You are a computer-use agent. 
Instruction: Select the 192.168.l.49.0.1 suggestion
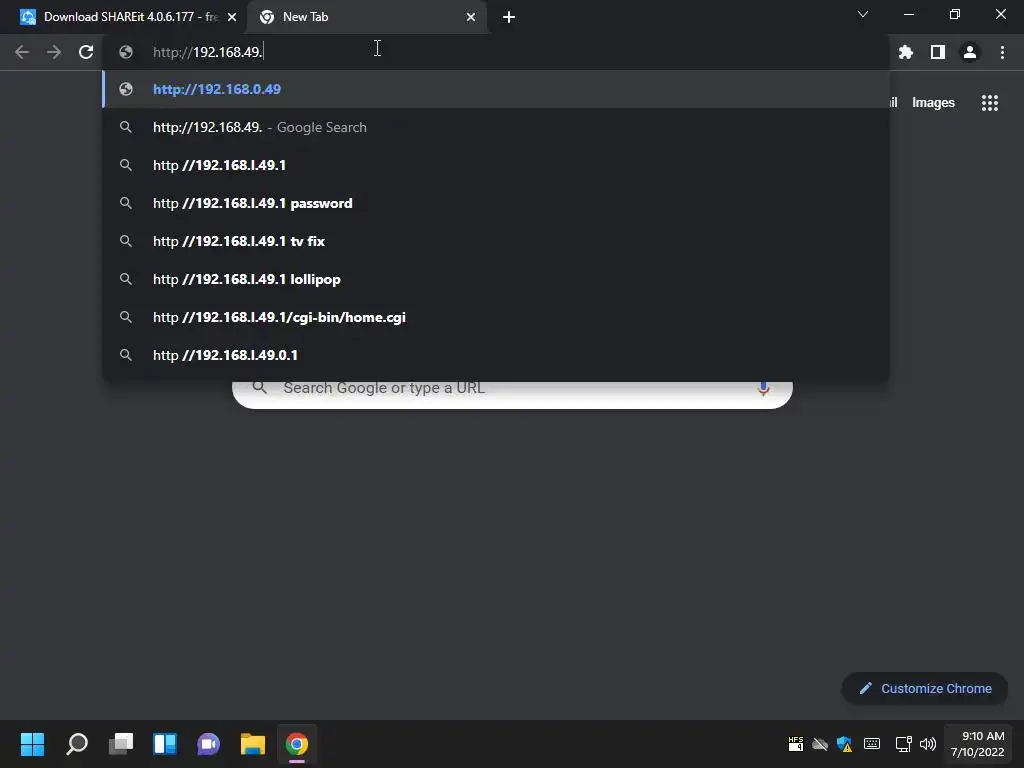[x=496, y=355]
